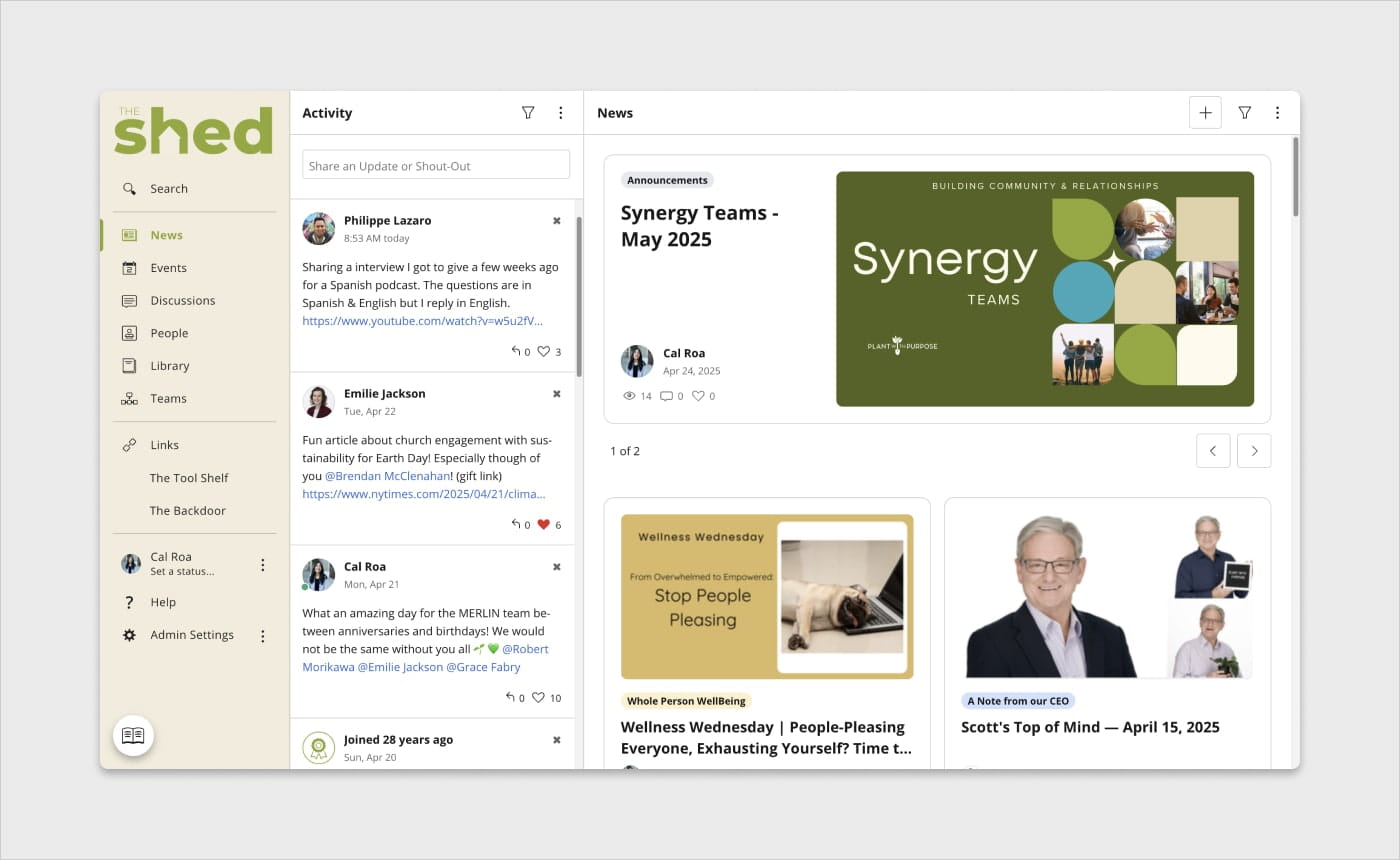
Task: Click the book icon floating button
Action: pos(133,736)
